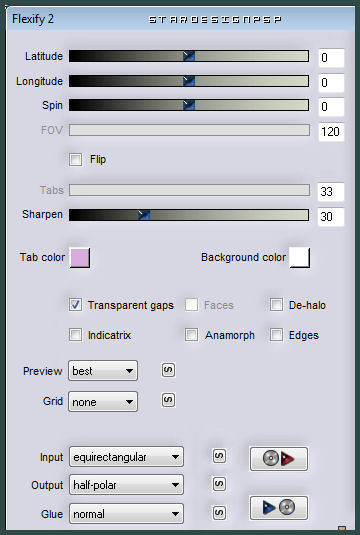Open the Preview quality dropdown

click(x=103, y=371)
